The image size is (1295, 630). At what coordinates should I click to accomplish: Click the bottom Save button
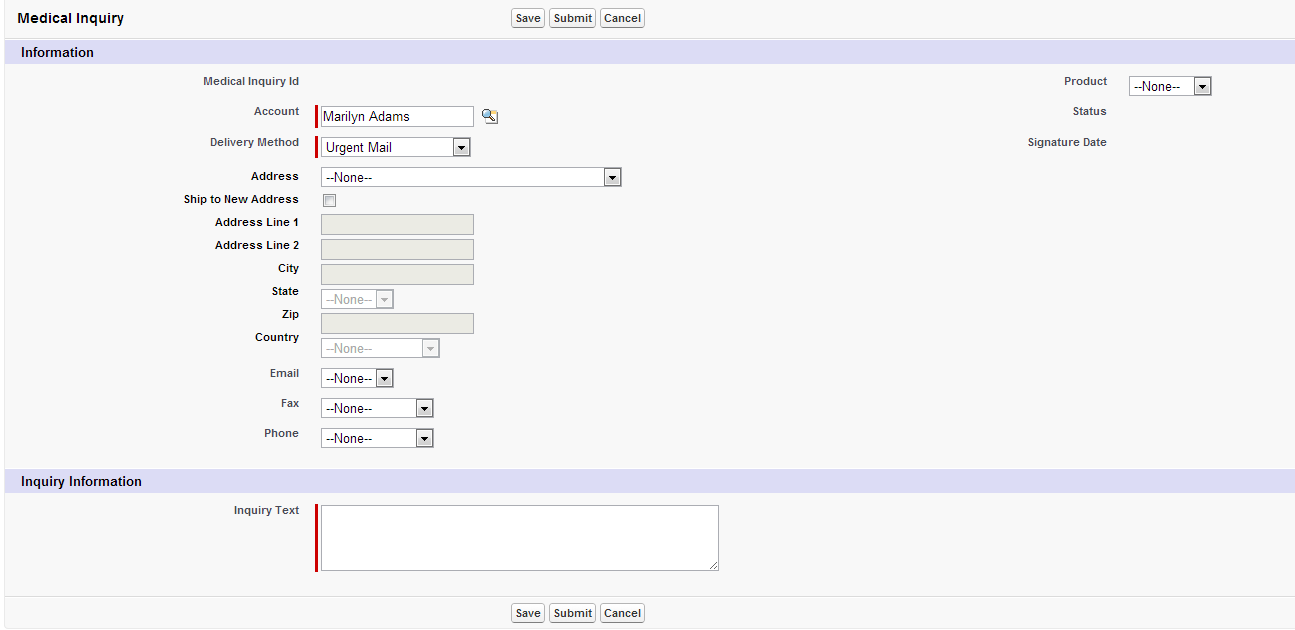(527, 613)
